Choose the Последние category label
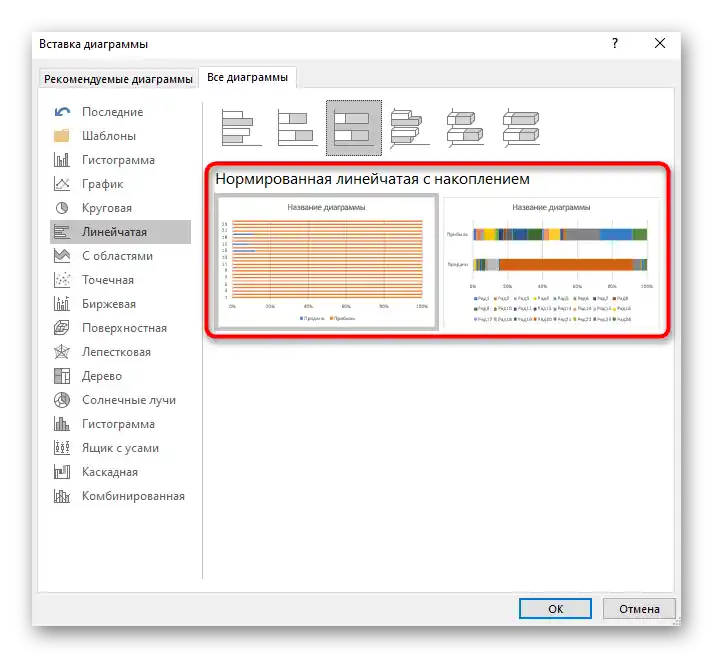Viewport: 713px width, 658px height. point(113,112)
